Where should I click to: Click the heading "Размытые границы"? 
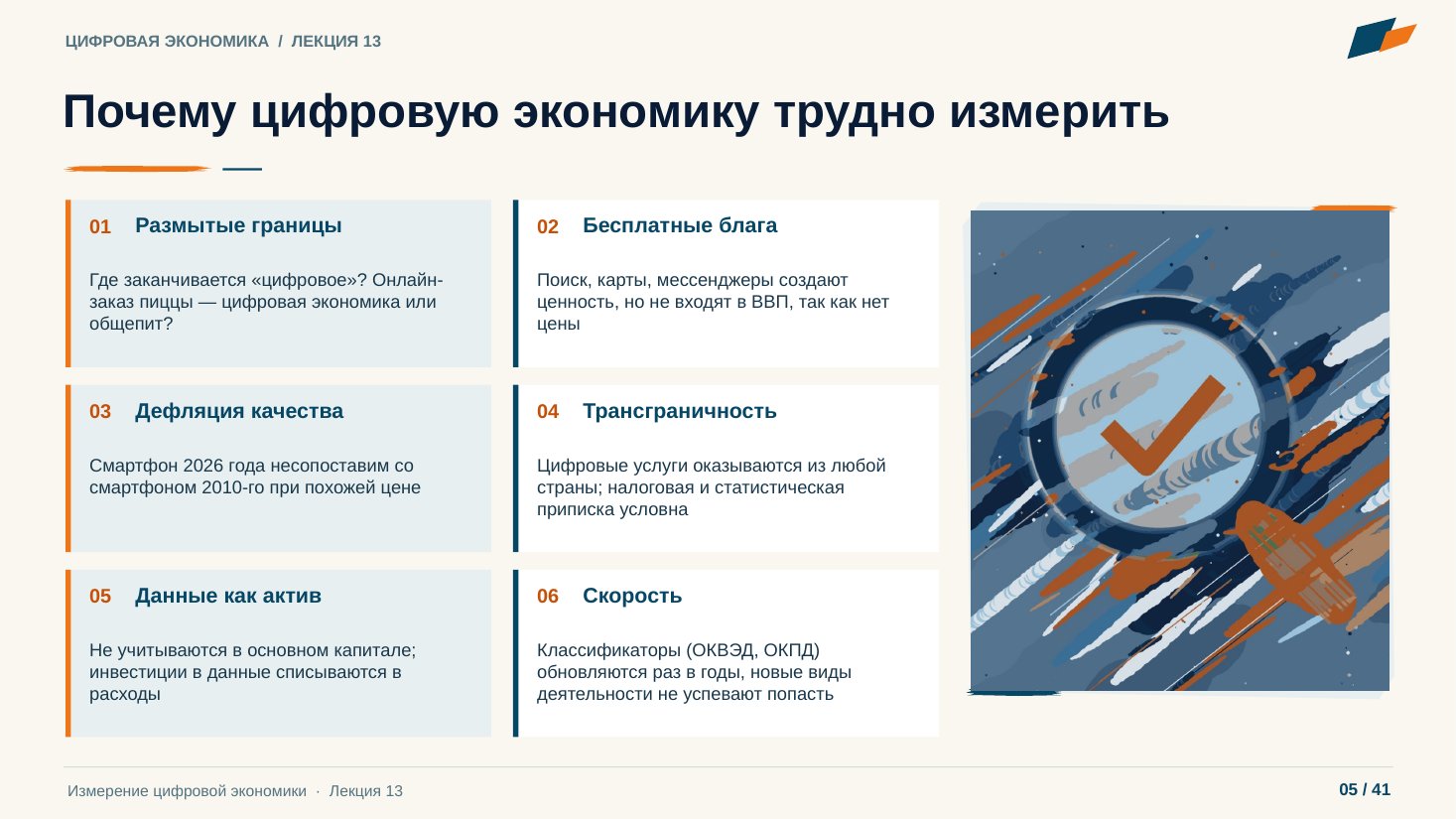pos(238,225)
